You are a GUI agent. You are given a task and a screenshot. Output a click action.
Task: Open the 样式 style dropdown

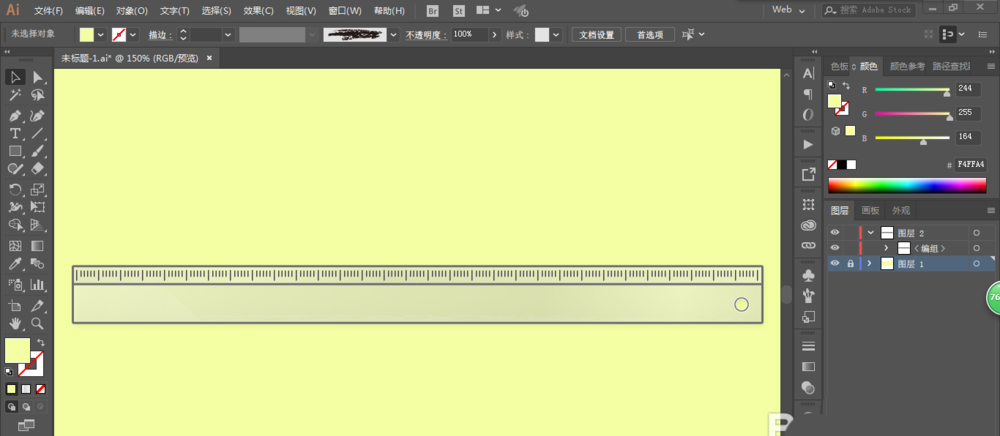(x=556, y=34)
